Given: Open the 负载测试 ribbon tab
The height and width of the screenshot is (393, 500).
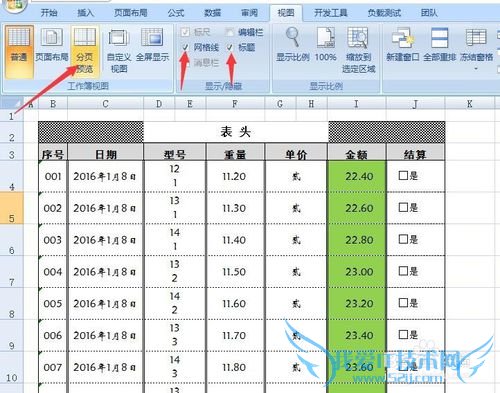Looking at the screenshot, I should click(x=384, y=13).
